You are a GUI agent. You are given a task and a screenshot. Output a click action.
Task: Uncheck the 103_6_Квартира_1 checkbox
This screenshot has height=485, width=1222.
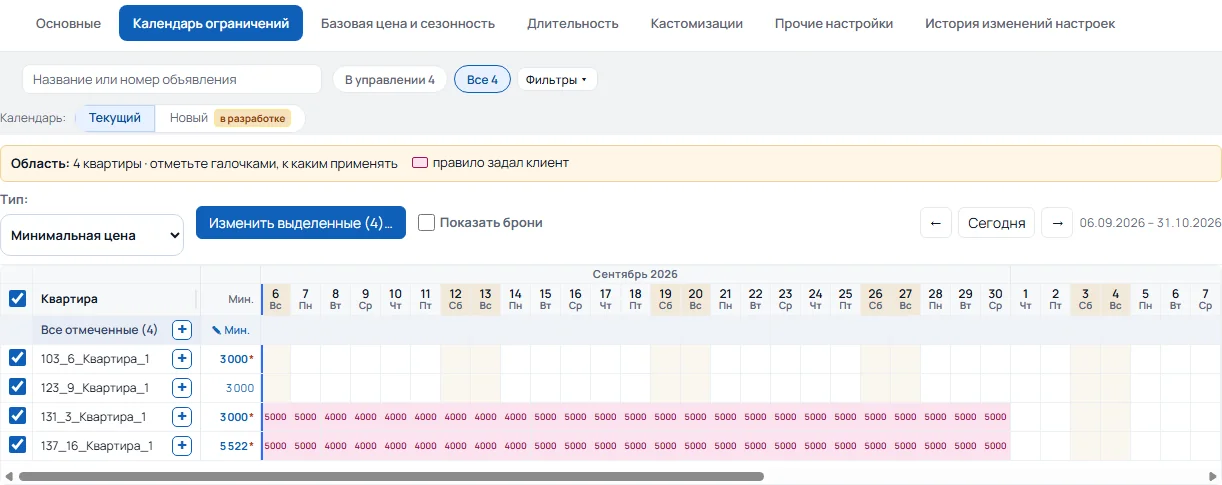pyautogui.click(x=17, y=358)
